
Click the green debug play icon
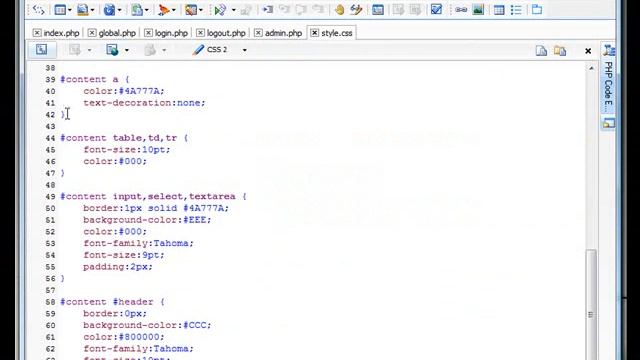click(x=220, y=9)
